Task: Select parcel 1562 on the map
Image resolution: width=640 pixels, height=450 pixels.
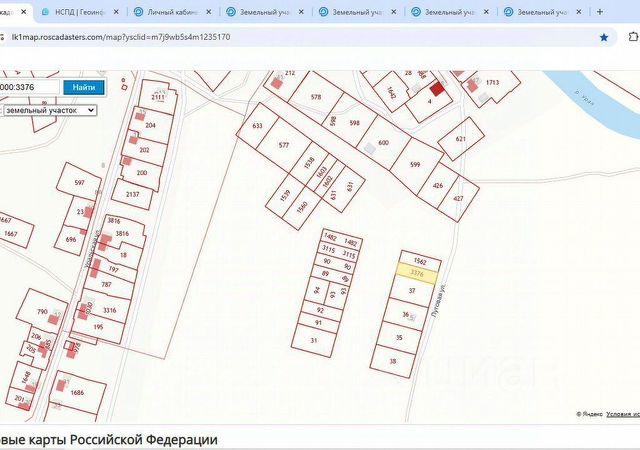Action: [x=420, y=261]
